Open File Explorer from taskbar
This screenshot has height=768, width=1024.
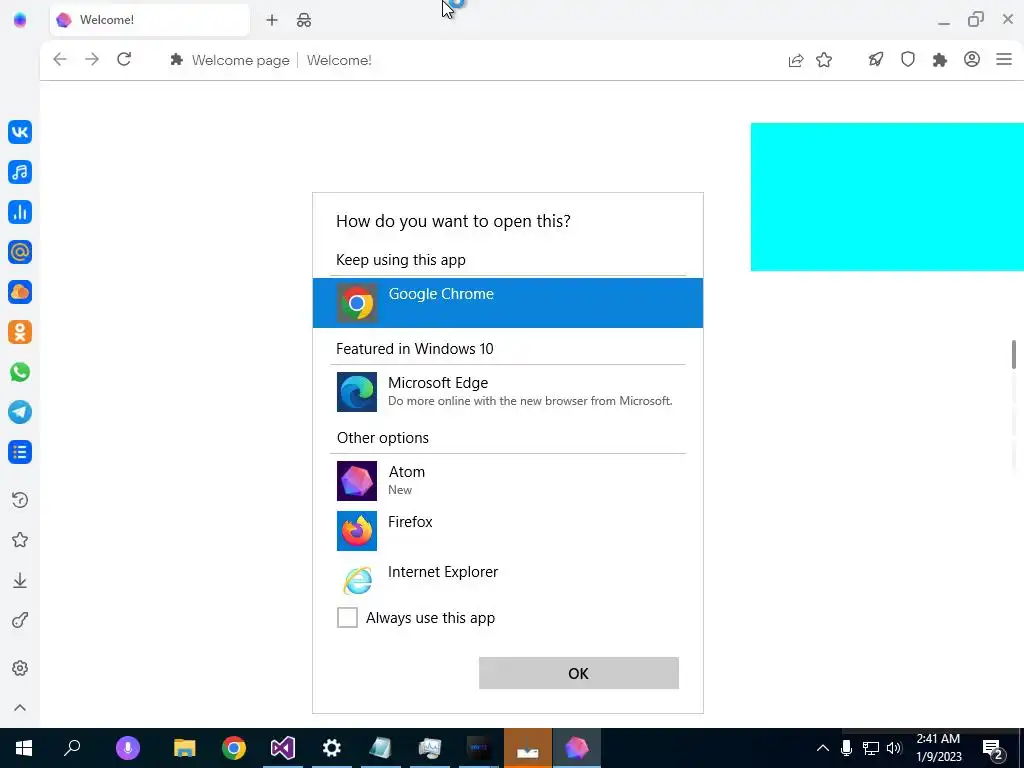point(185,748)
